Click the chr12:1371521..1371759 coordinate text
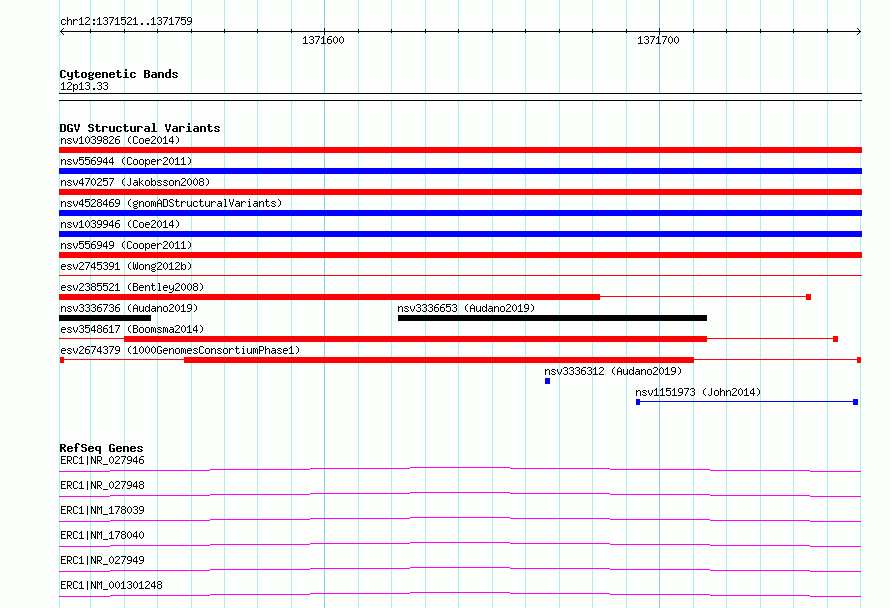The width and height of the screenshot is (890, 608). click(x=126, y=22)
